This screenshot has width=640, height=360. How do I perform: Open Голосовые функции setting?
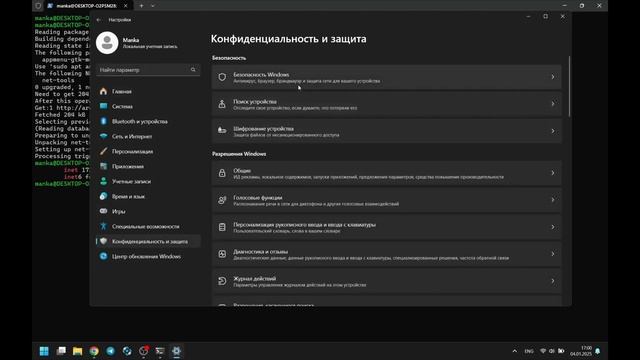386,200
